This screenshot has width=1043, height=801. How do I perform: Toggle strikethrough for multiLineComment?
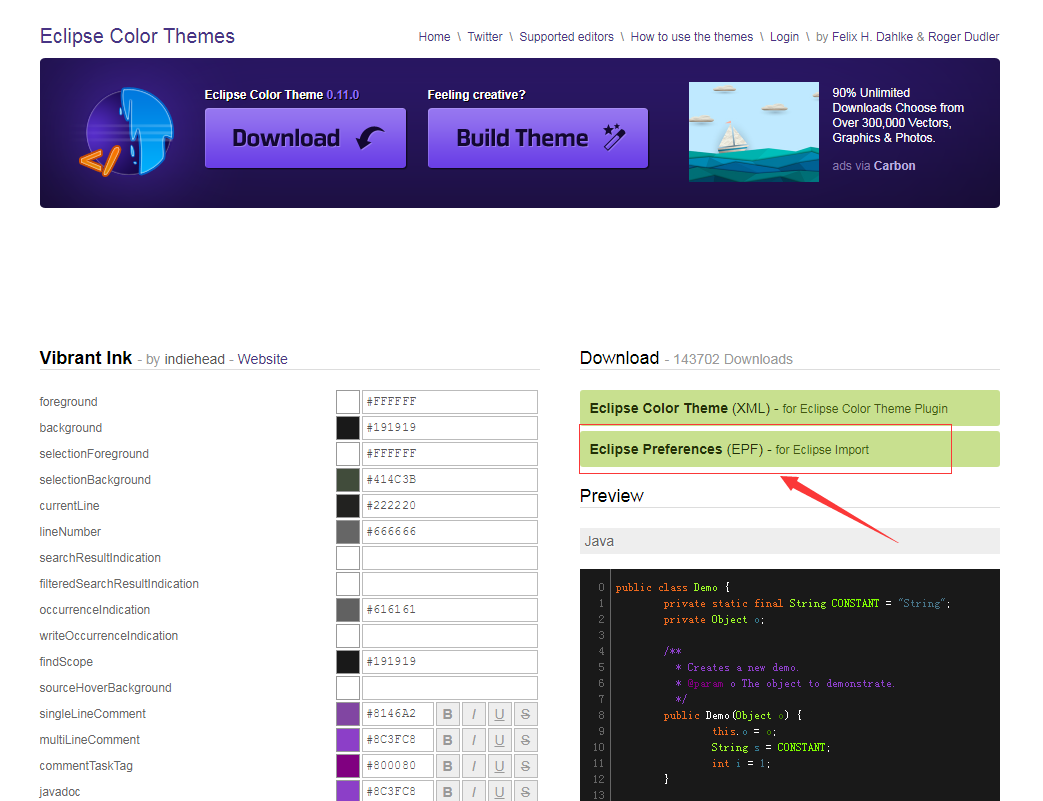(x=525, y=740)
